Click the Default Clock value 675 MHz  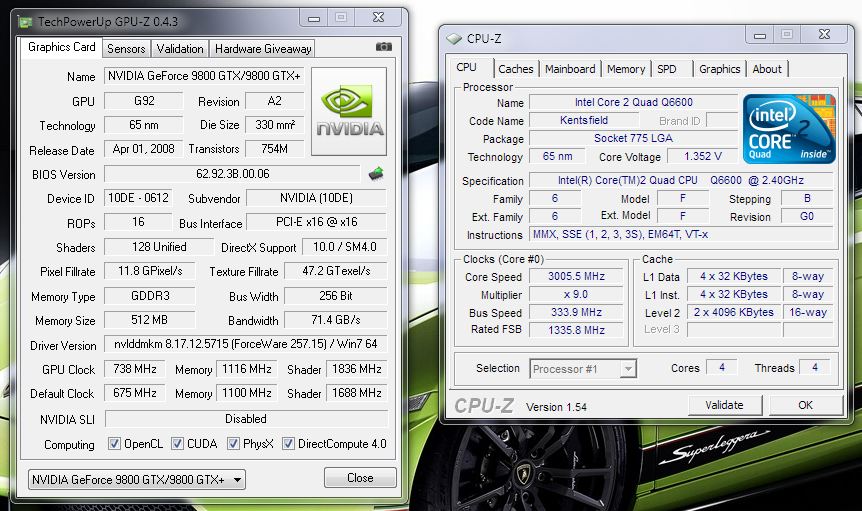(135, 393)
